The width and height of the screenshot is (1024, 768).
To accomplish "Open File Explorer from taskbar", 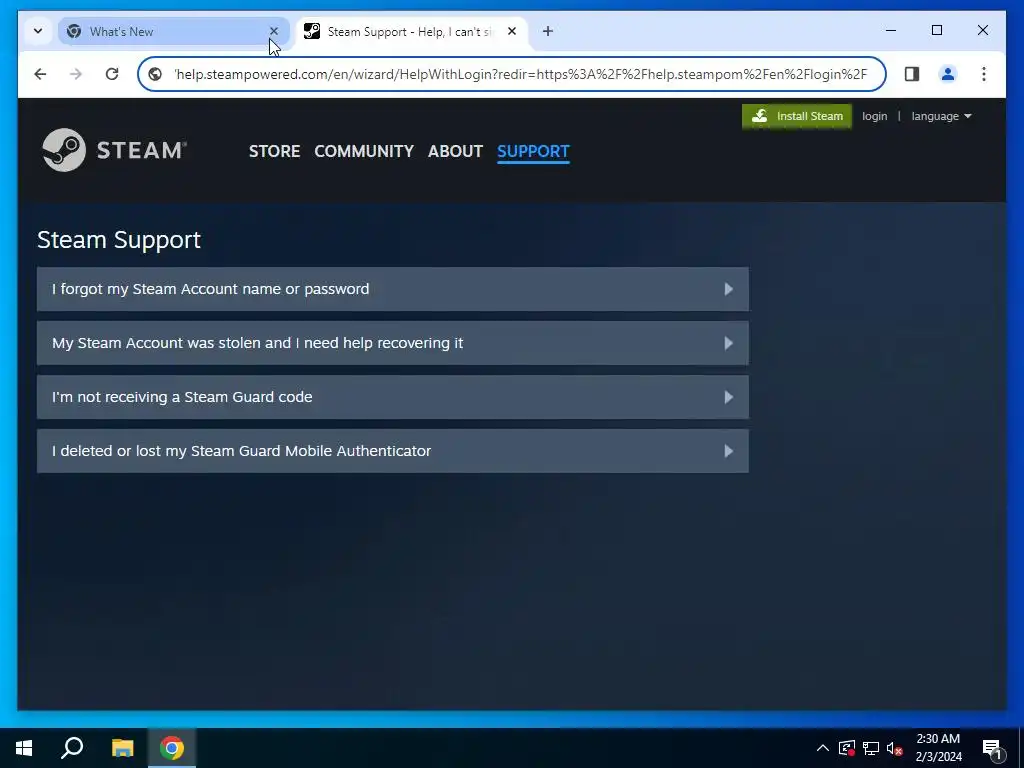I will pos(122,748).
